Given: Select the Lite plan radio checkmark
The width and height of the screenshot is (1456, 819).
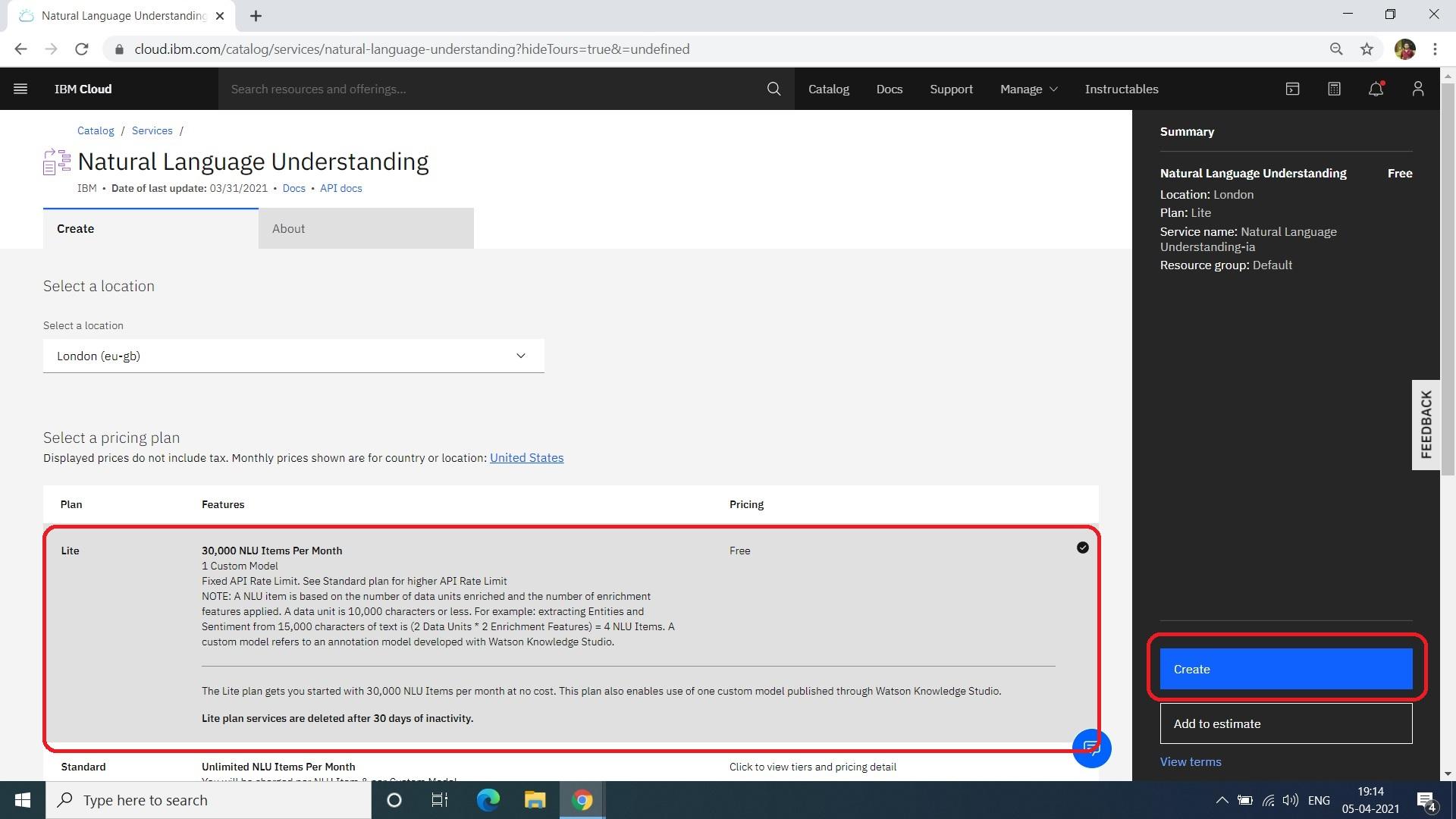Looking at the screenshot, I should (x=1082, y=548).
